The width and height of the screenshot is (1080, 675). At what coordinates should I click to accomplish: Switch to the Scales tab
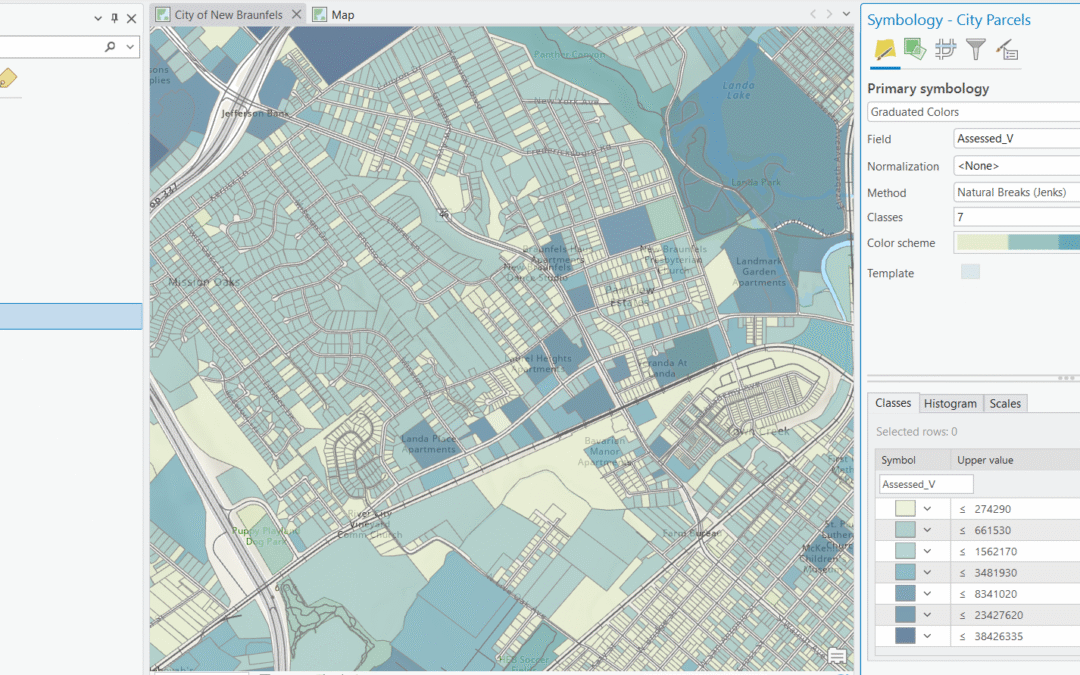coord(1005,403)
